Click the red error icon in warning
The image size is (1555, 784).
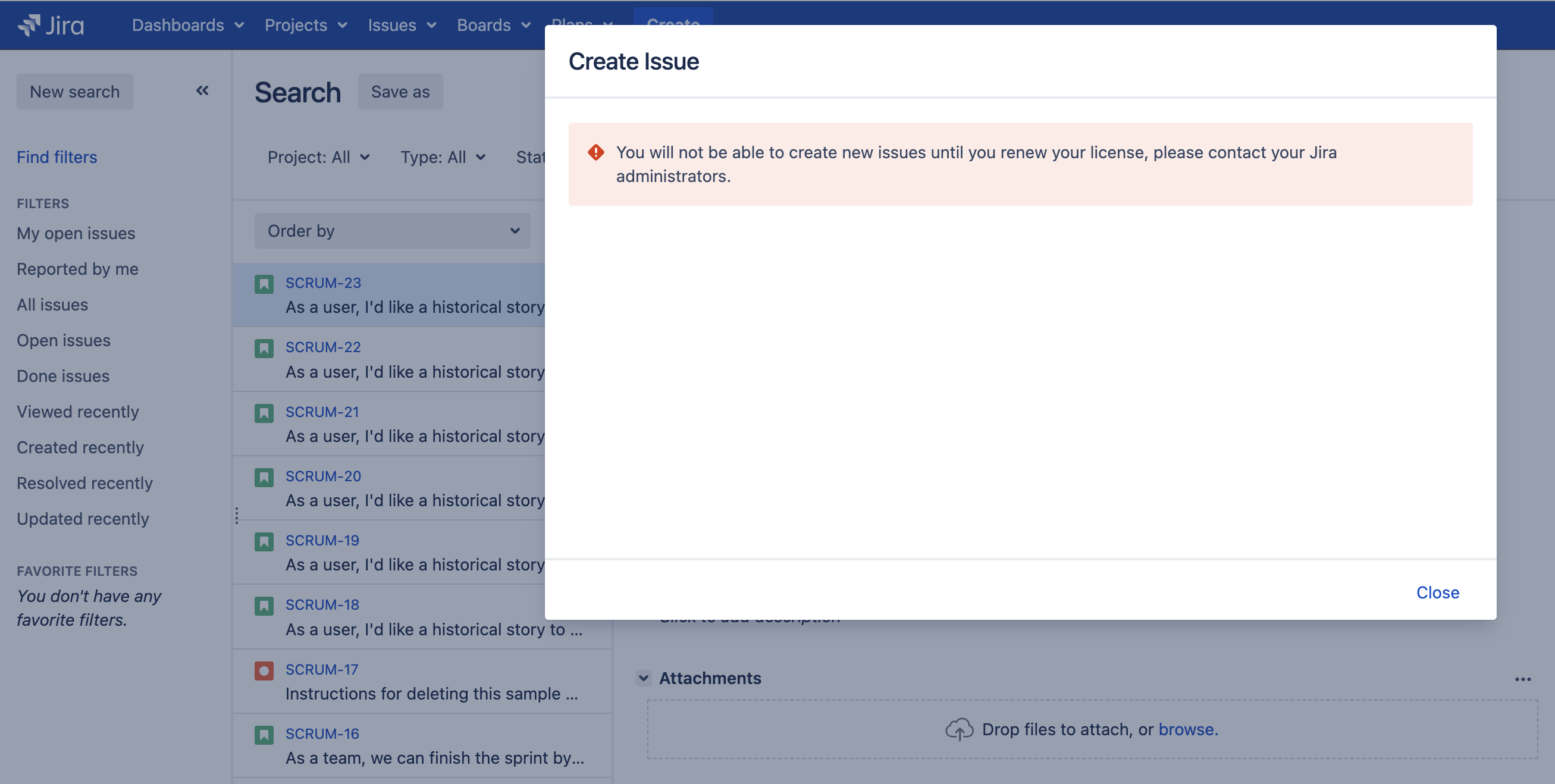596,152
